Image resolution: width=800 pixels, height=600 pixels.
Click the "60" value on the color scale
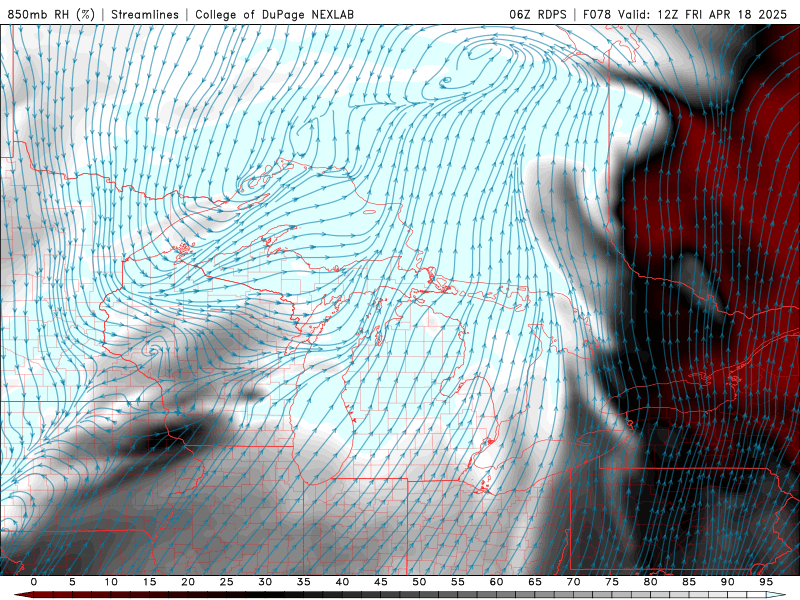coord(496,582)
